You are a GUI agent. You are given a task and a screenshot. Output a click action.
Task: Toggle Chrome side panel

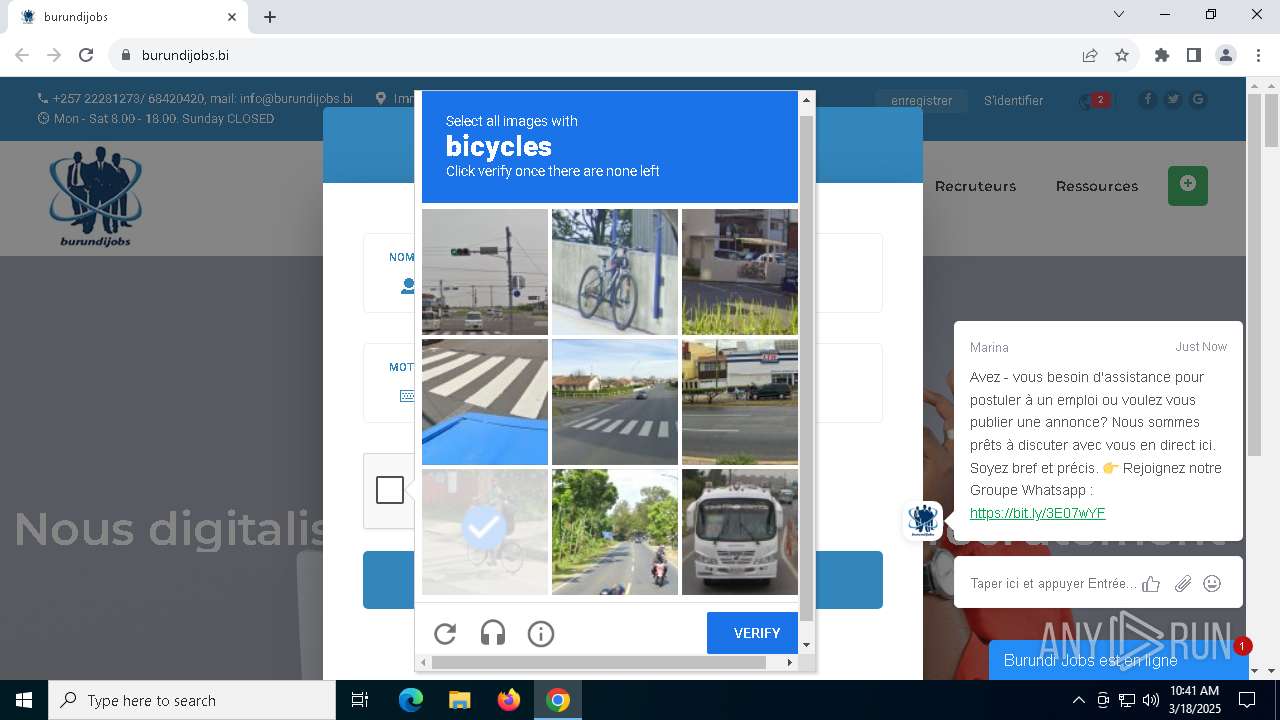click(x=1194, y=55)
